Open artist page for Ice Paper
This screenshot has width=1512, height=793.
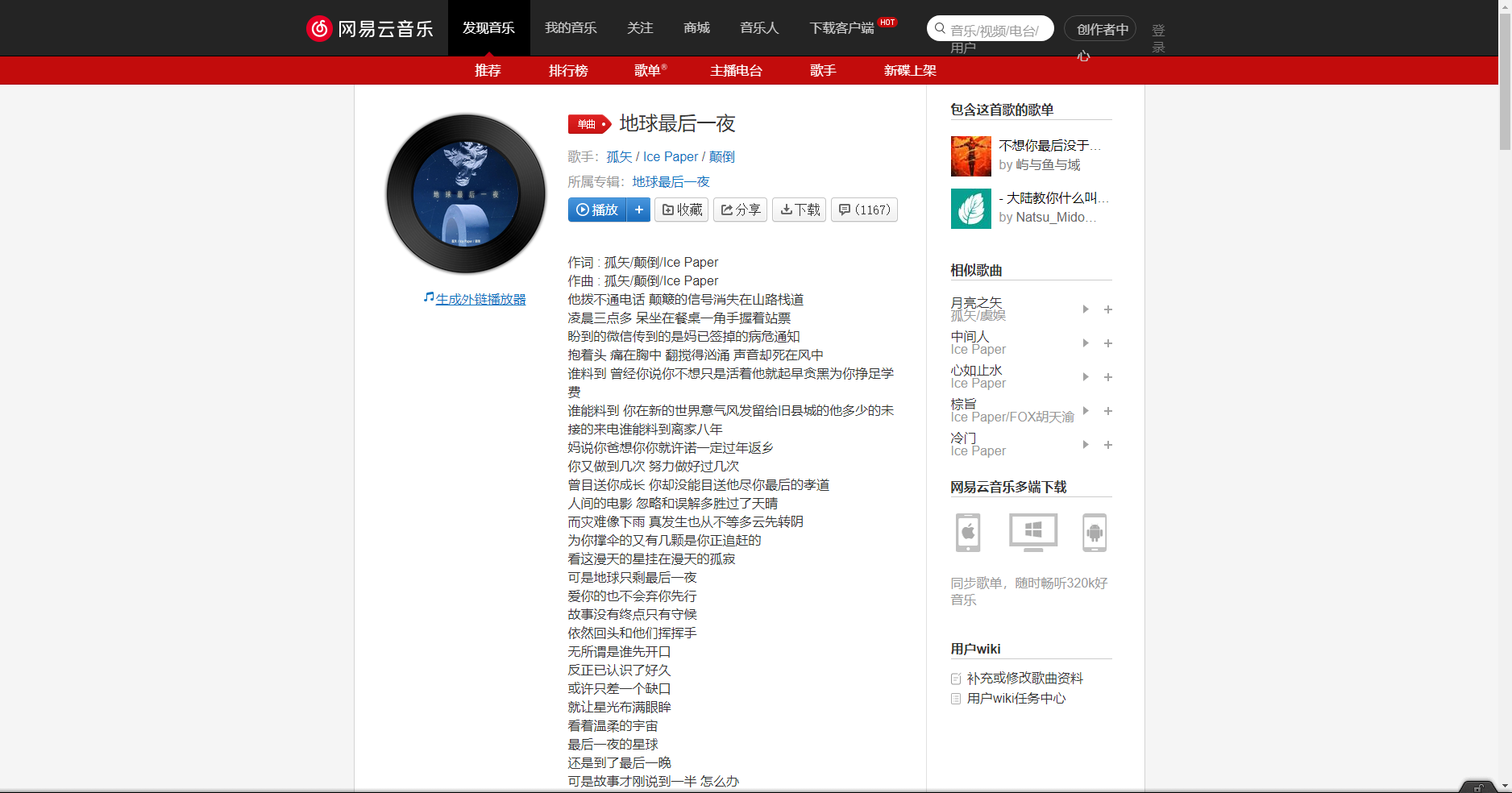[x=670, y=156]
